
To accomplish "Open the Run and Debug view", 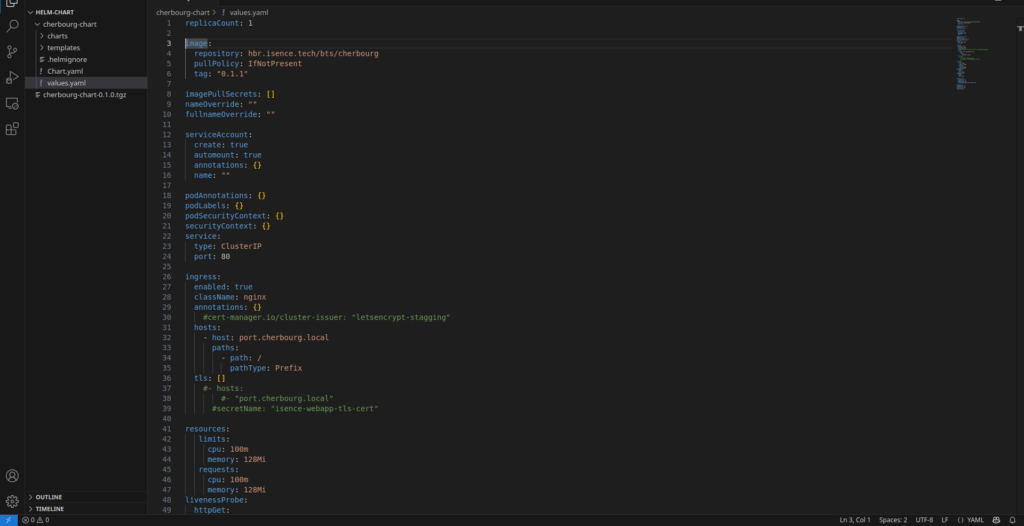I will [x=12, y=77].
